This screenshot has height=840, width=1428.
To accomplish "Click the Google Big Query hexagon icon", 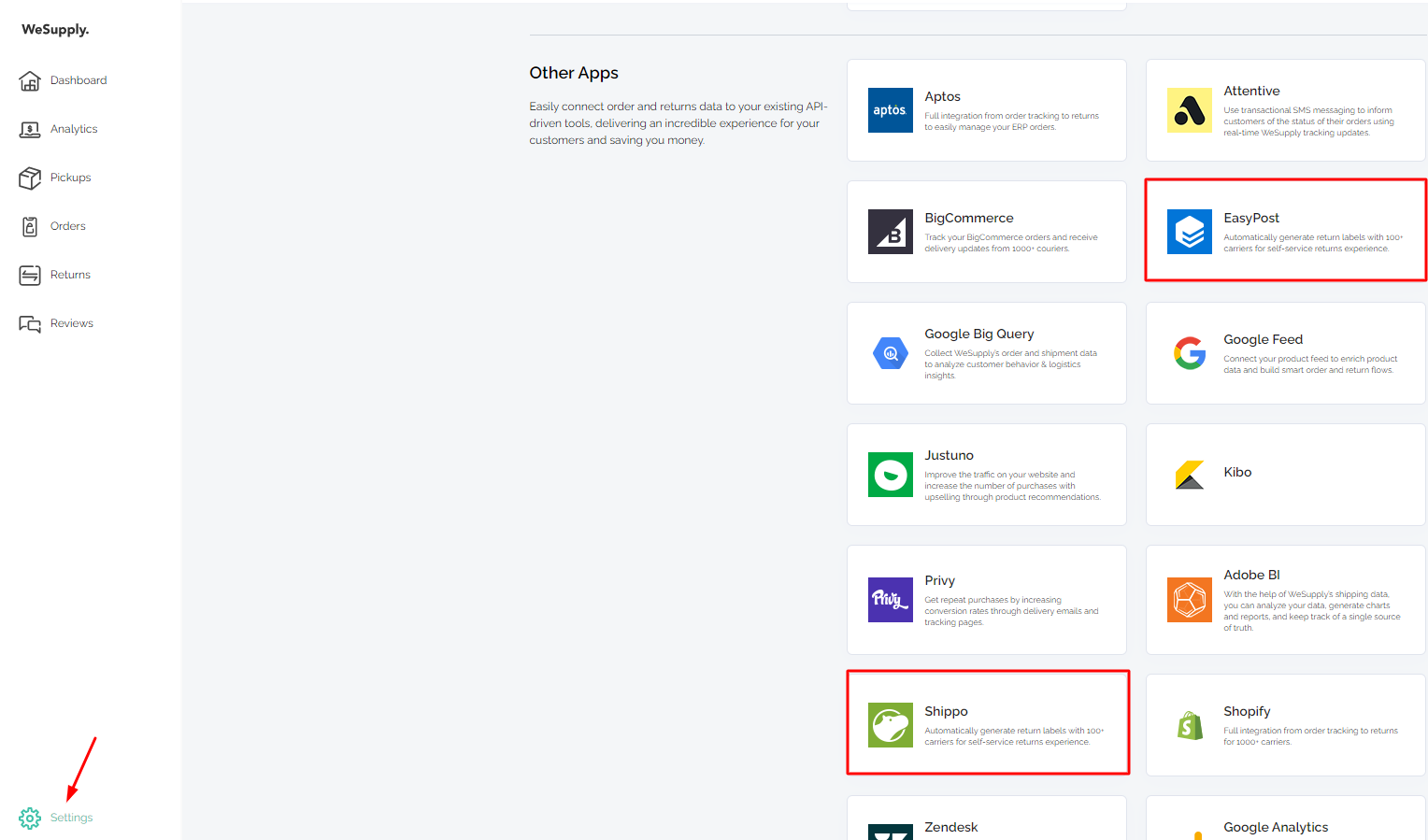I will pos(891,353).
